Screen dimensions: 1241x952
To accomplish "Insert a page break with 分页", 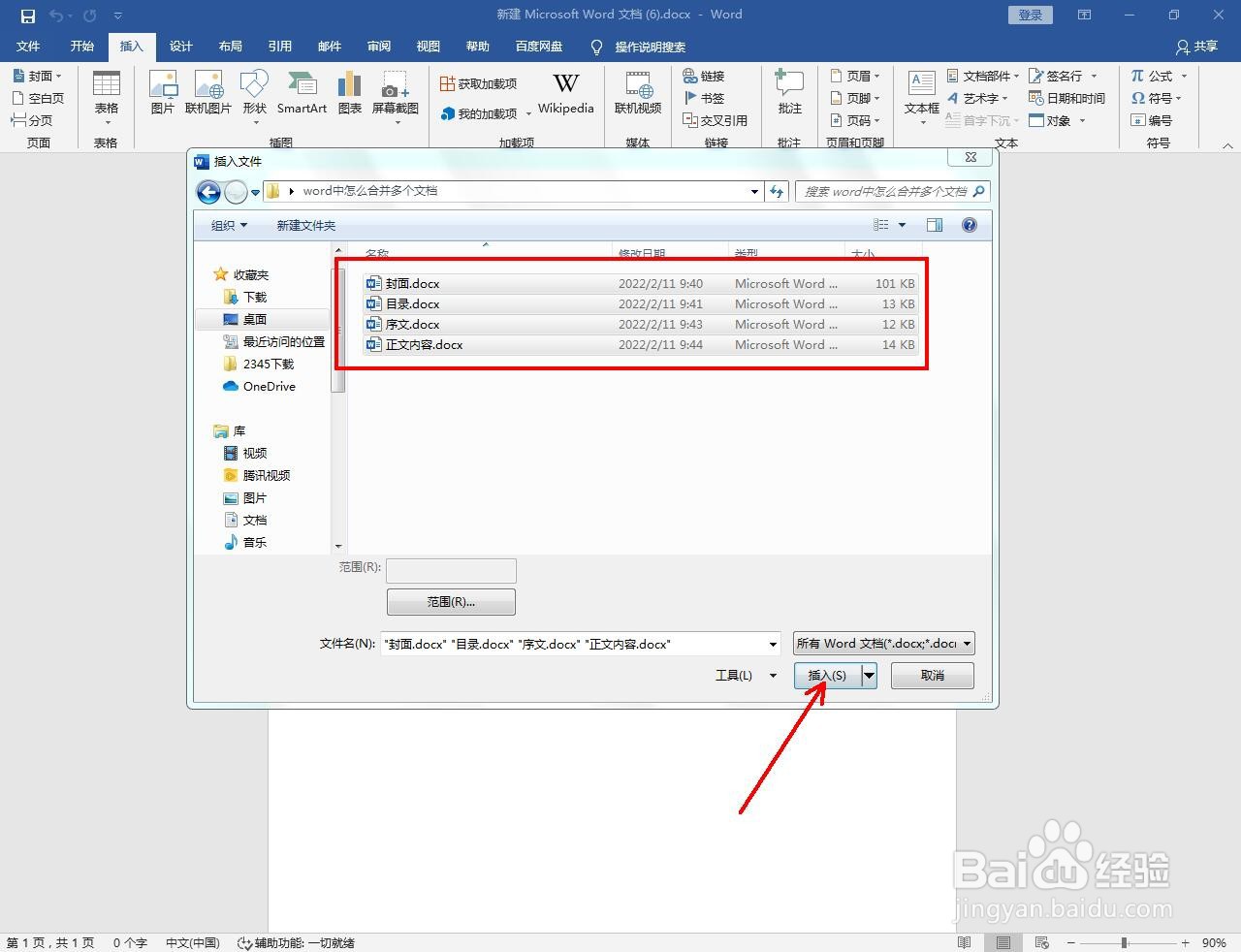I will pyautogui.click(x=32, y=120).
